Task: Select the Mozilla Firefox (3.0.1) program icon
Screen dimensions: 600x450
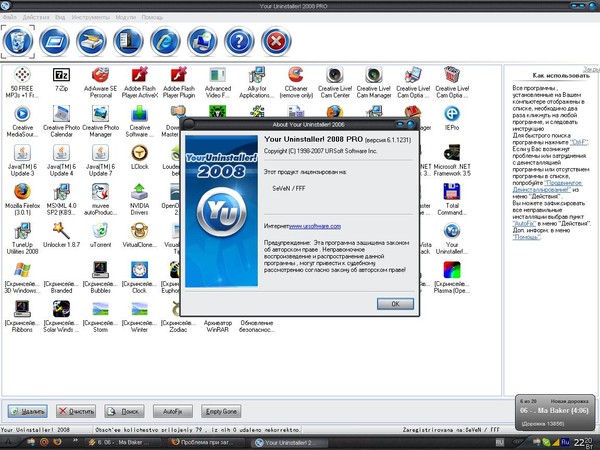Action: tap(22, 192)
